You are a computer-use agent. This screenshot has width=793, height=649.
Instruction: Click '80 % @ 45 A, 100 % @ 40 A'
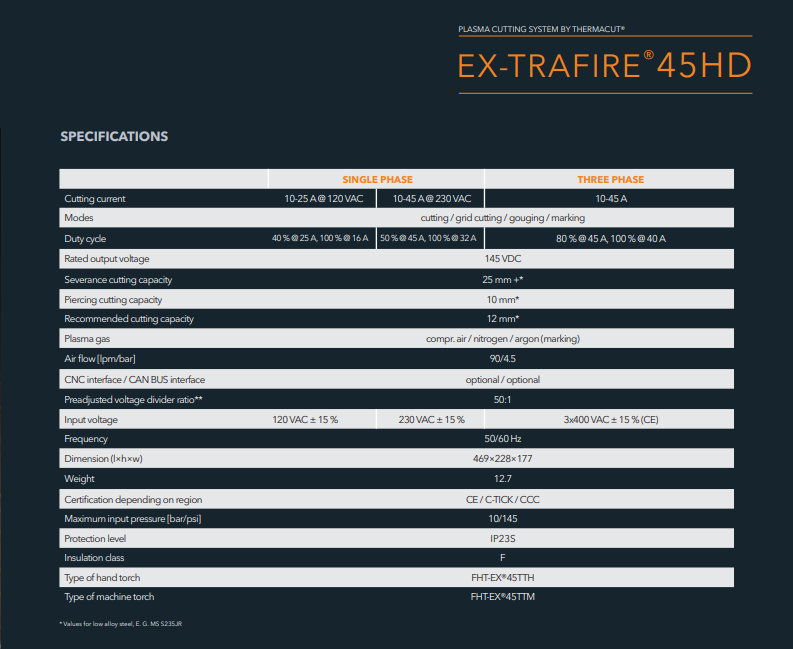pos(611,239)
